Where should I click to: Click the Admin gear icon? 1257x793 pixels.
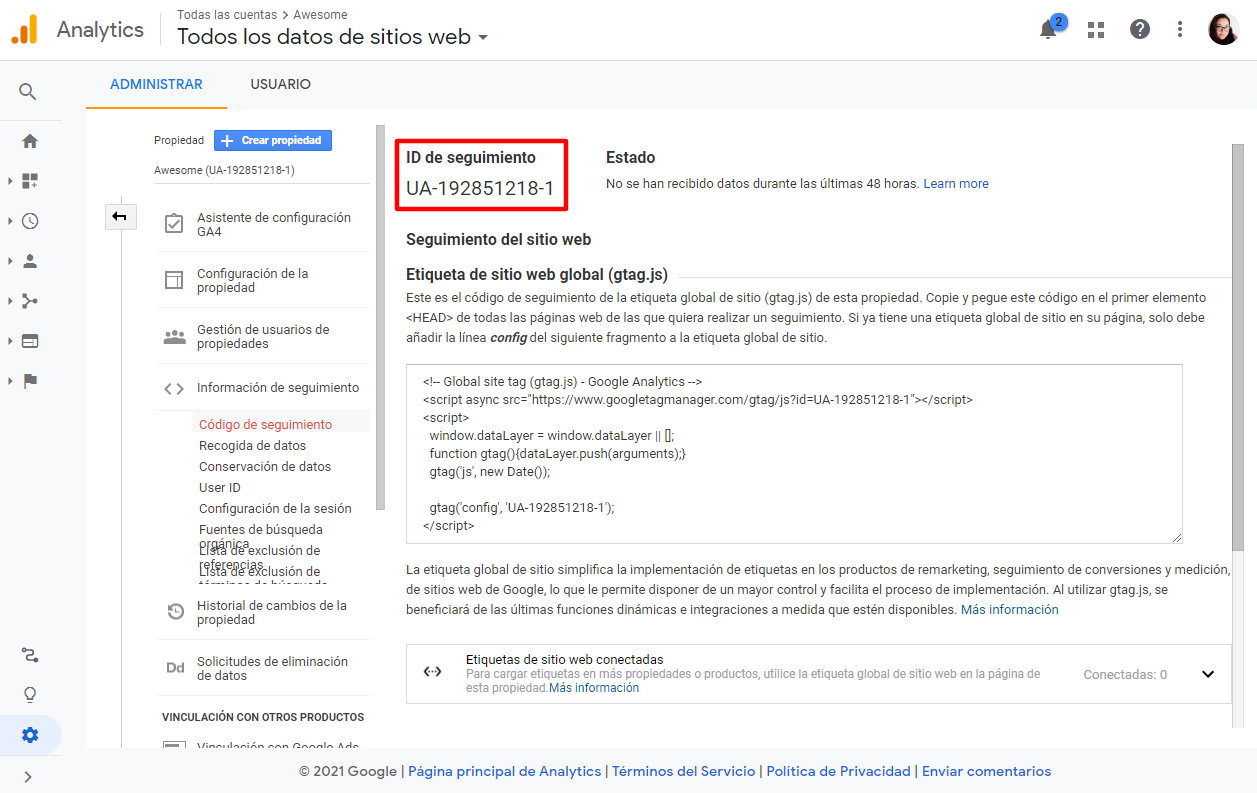30,735
